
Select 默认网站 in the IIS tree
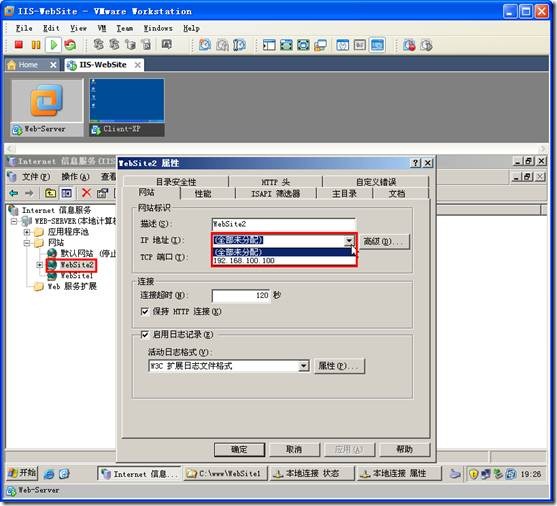point(76,253)
